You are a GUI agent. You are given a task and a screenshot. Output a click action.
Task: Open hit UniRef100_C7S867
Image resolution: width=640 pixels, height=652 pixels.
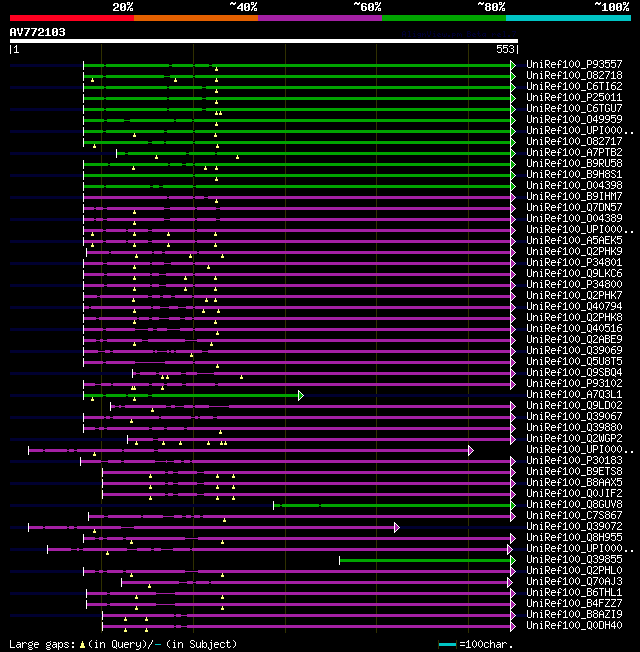coord(574,516)
